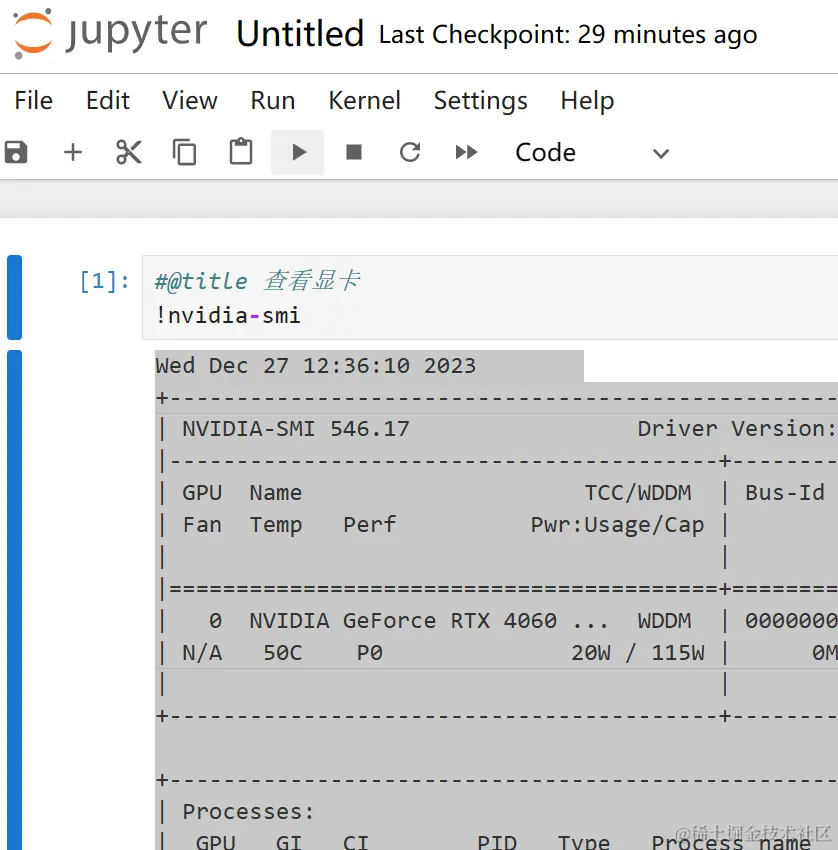Restart kernel and run all cells with the fast-forward icon

466,152
